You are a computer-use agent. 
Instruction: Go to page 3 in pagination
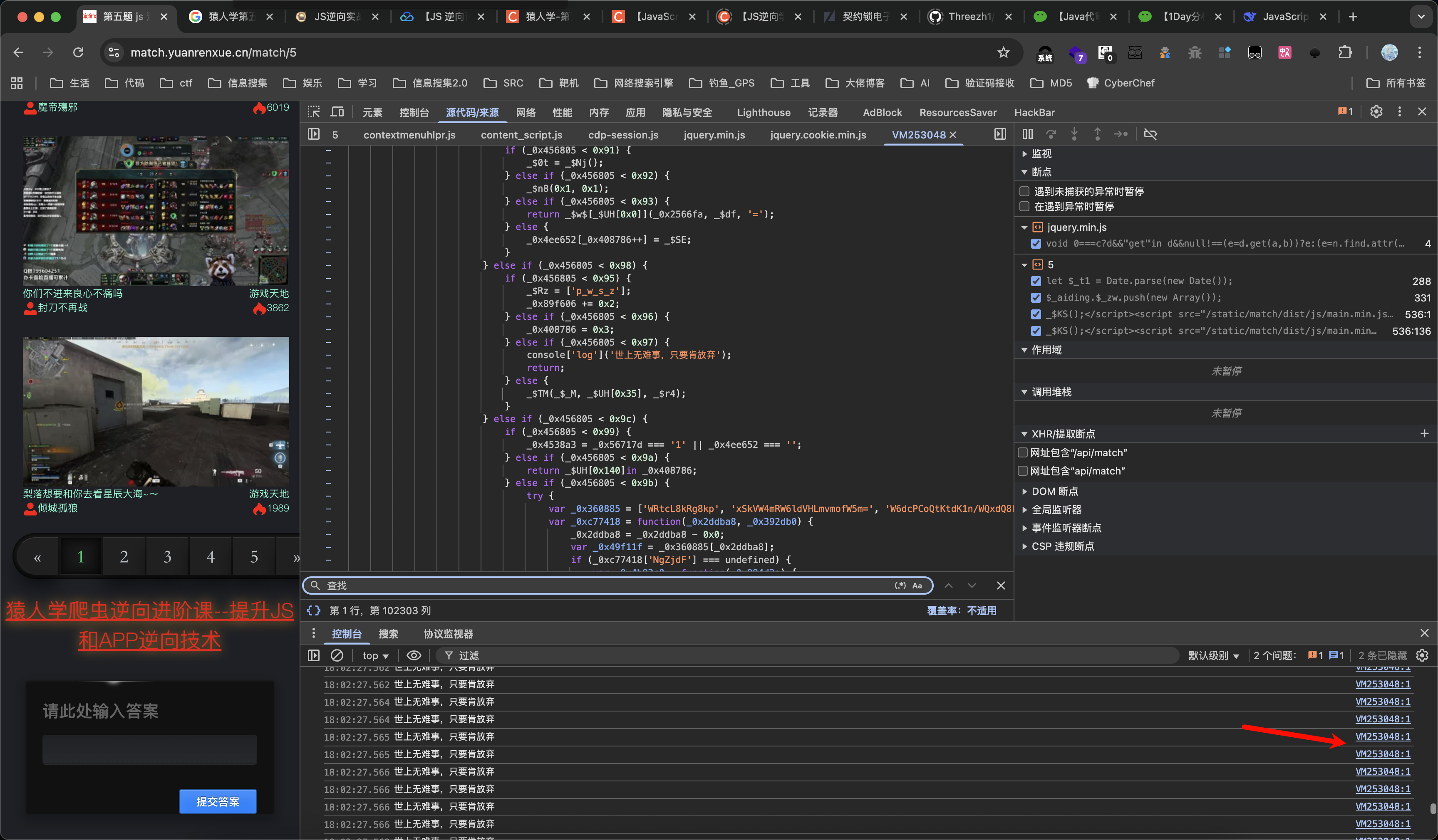(x=167, y=556)
